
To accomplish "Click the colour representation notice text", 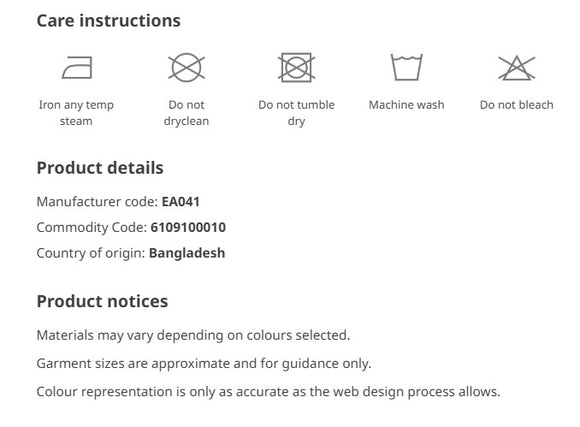I will (268, 391).
